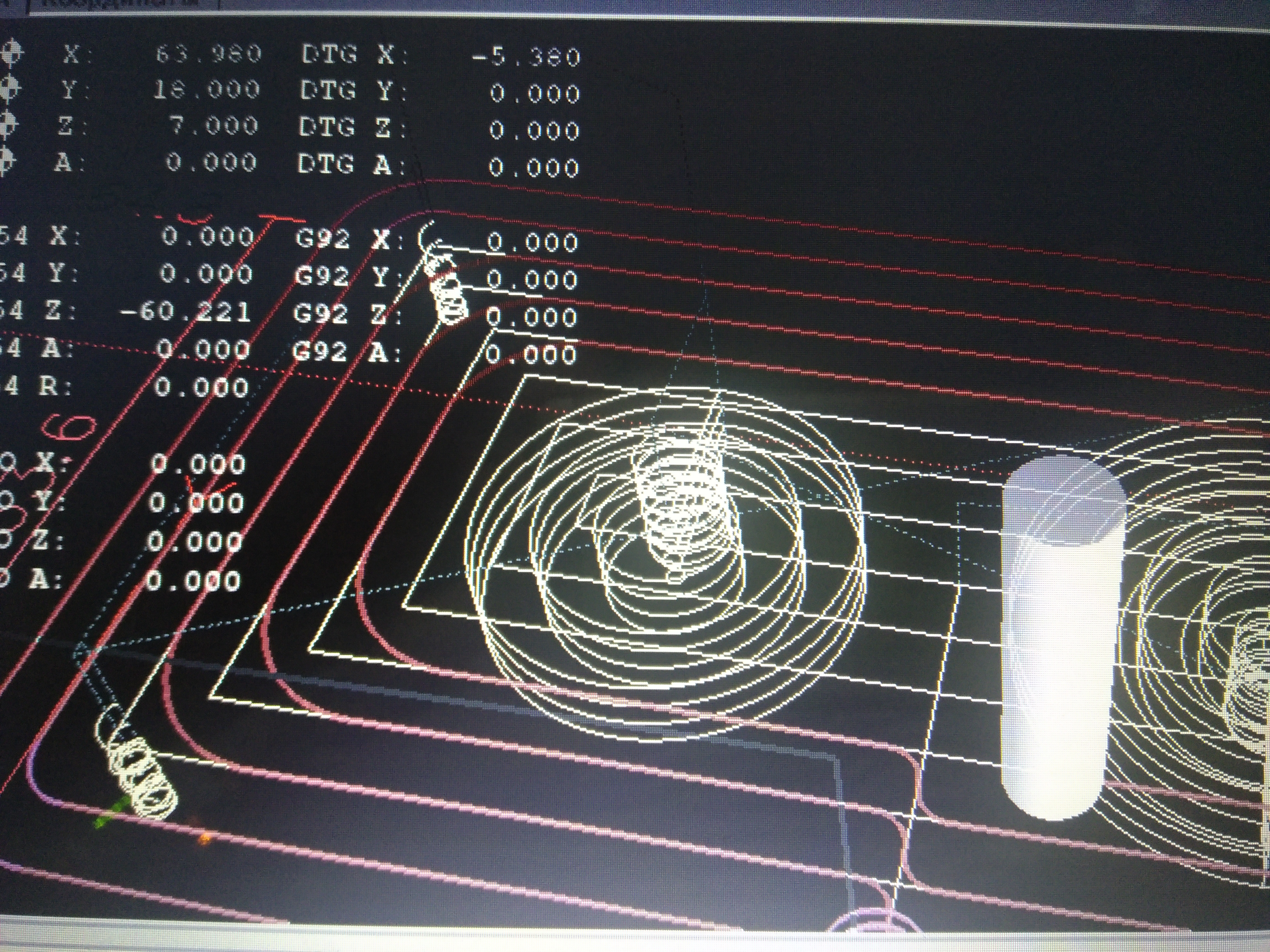Click the homed icon beside Y axis
The image size is (1270, 952).
coord(9,89)
